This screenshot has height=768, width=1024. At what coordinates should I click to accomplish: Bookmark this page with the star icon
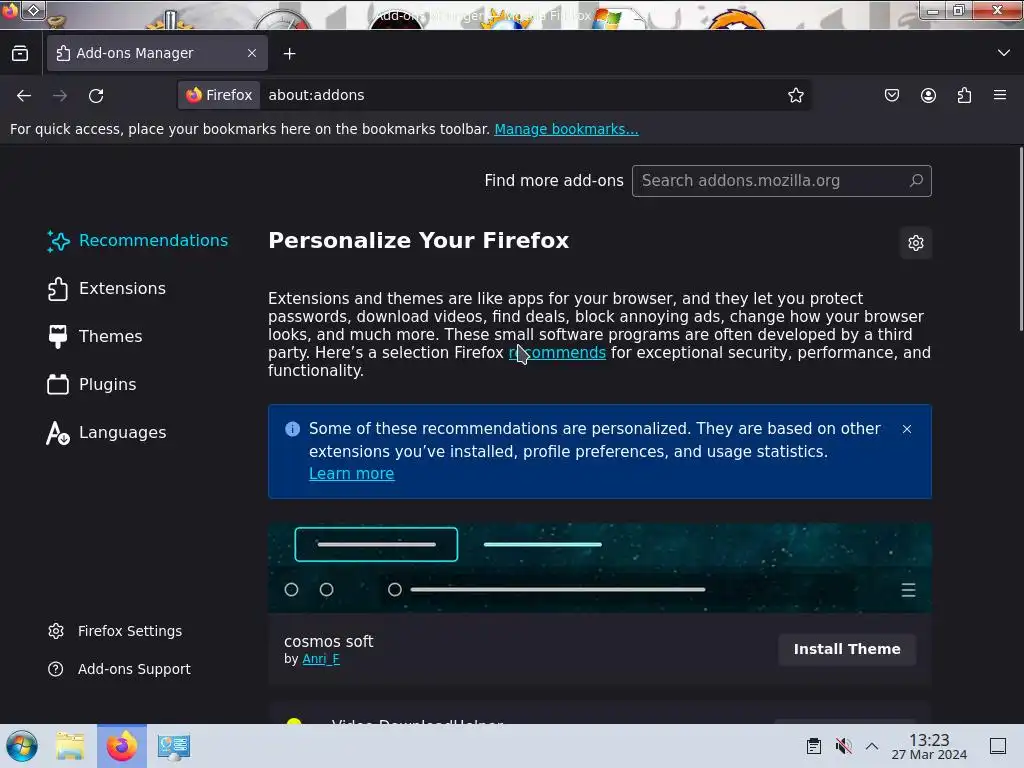(x=795, y=95)
